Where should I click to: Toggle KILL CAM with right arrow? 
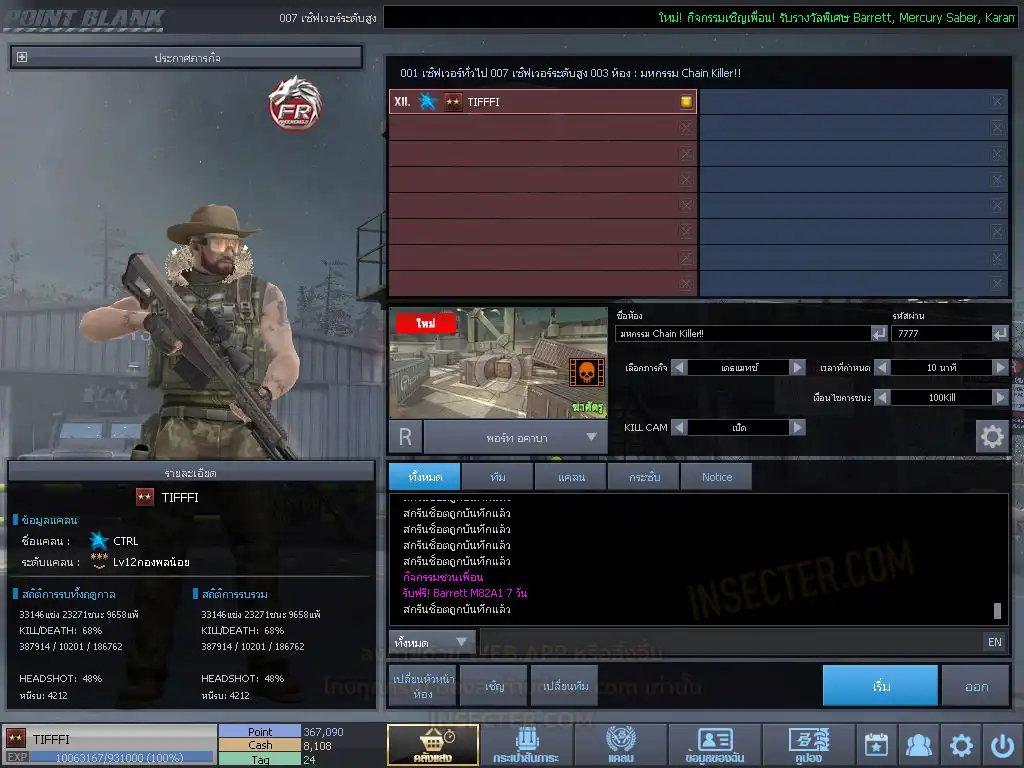click(797, 427)
